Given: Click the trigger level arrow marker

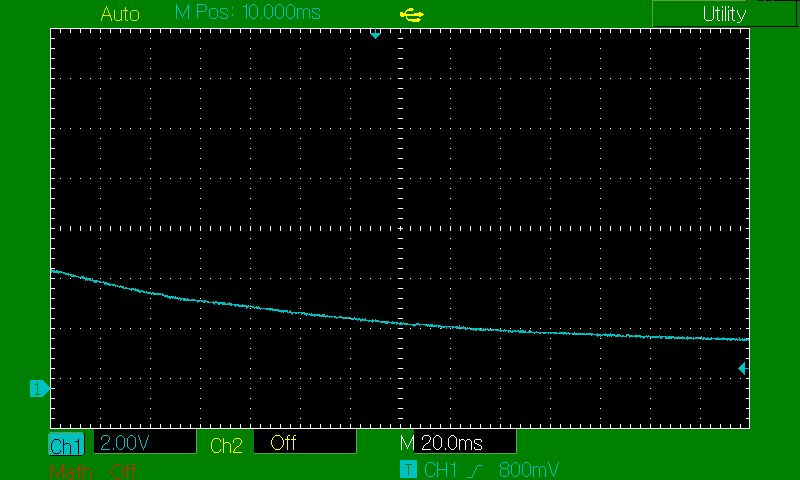Looking at the screenshot, I should pyautogui.click(x=742, y=368).
